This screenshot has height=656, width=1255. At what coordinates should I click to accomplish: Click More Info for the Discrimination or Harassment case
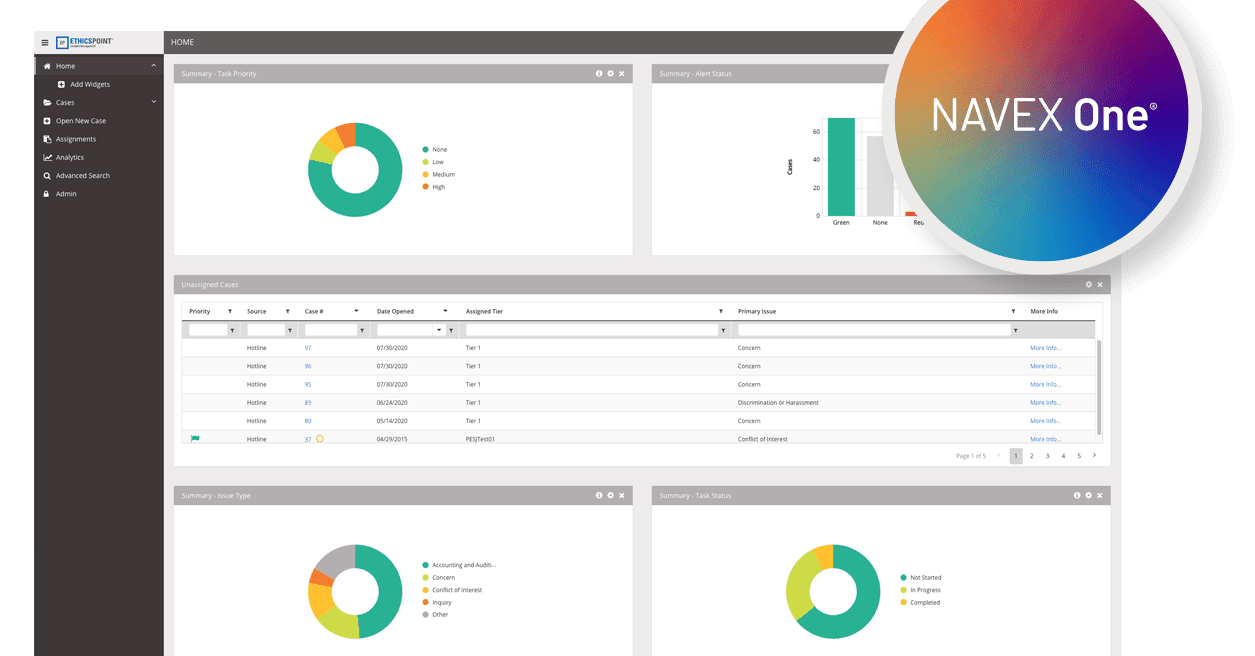coord(1047,402)
